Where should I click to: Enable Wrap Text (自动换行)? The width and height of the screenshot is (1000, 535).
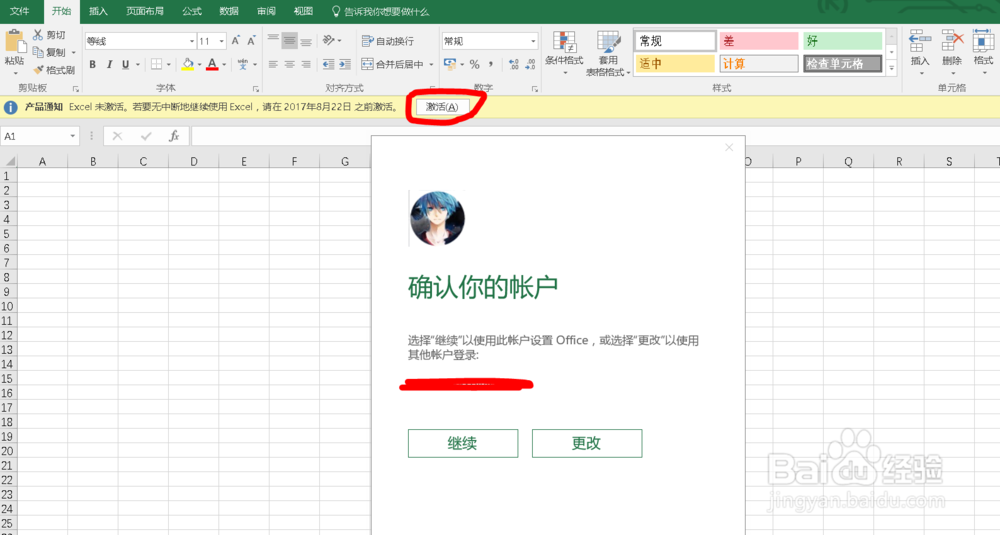[x=388, y=41]
